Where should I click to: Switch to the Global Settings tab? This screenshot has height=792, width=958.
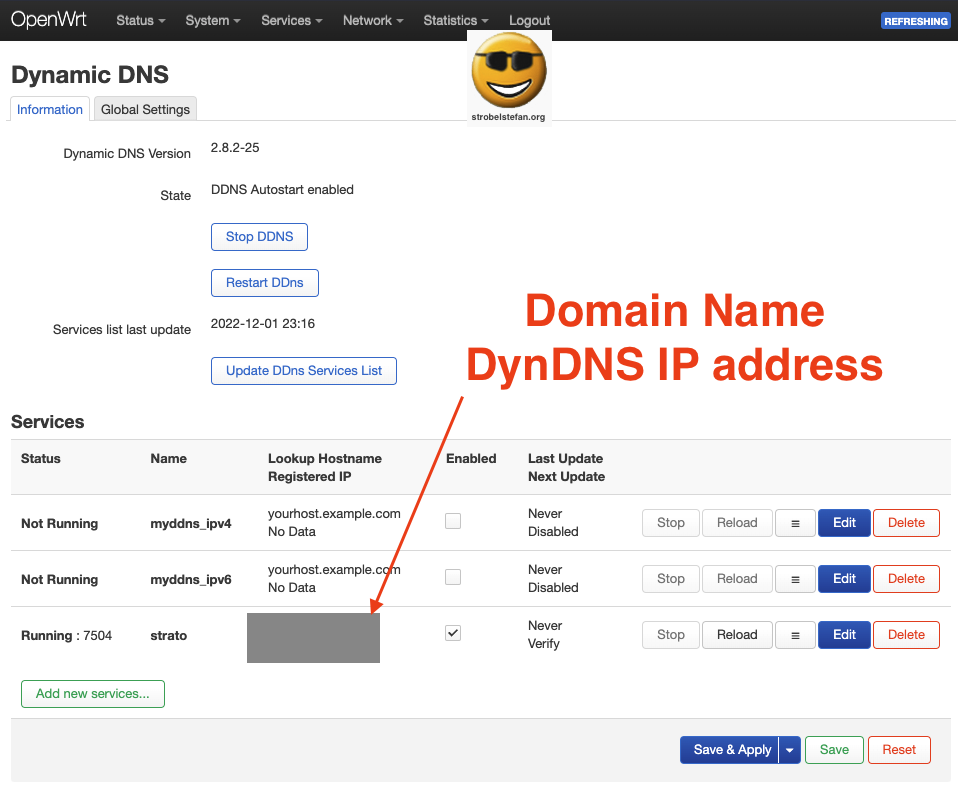point(144,109)
